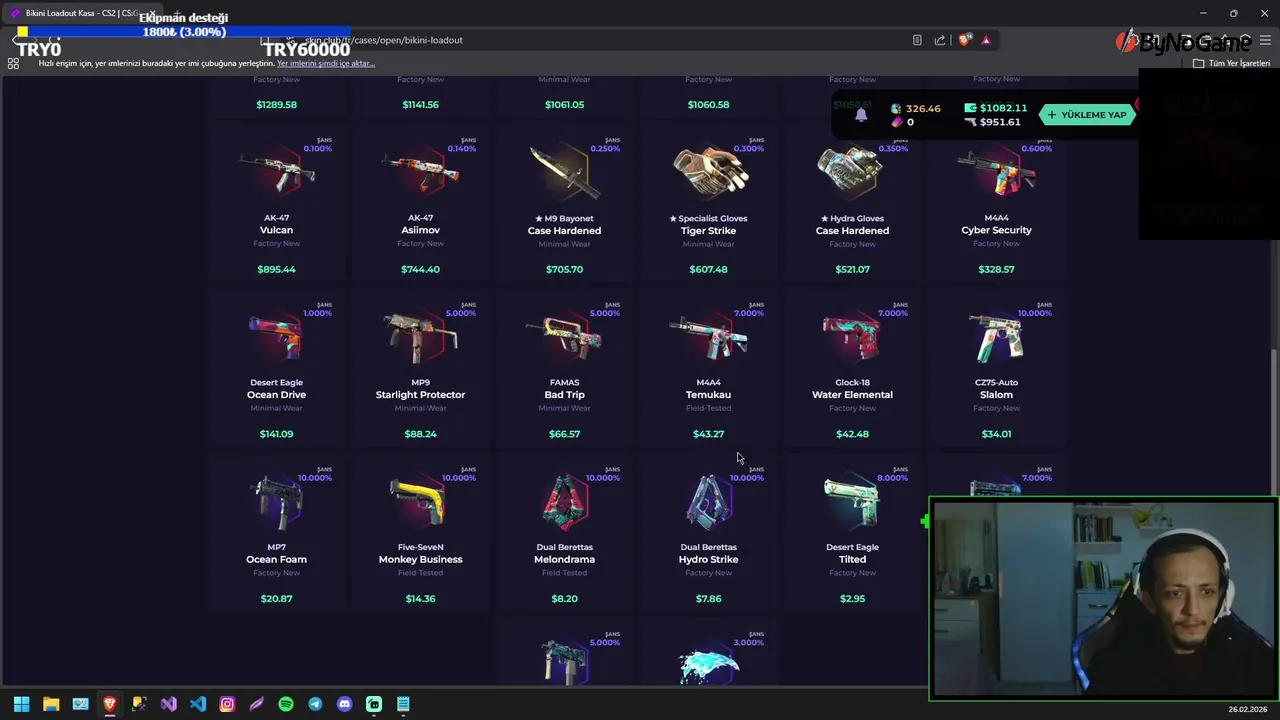This screenshot has width=1280, height=720.
Task: Click the Brave Rewards triangle icon
Action: coord(986,40)
